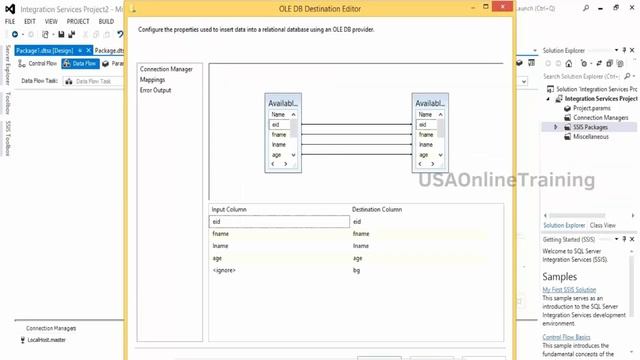Select the Error Output page
The height and width of the screenshot is (360, 640).
point(156,90)
